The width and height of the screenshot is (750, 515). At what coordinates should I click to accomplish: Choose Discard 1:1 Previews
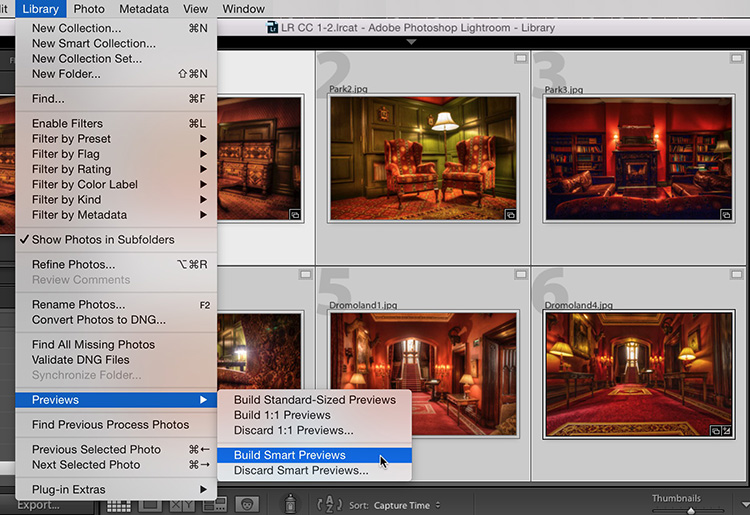click(x=314, y=430)
